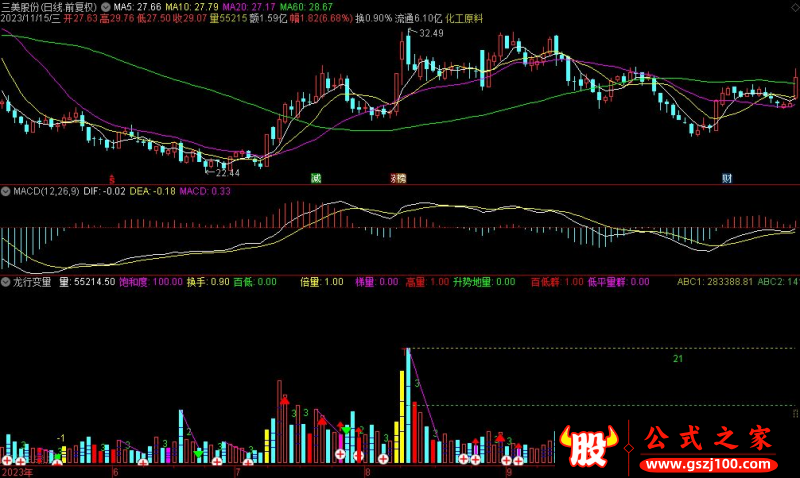
Task: Click the 高量: 1.00 value
Action: click(428, 282)
